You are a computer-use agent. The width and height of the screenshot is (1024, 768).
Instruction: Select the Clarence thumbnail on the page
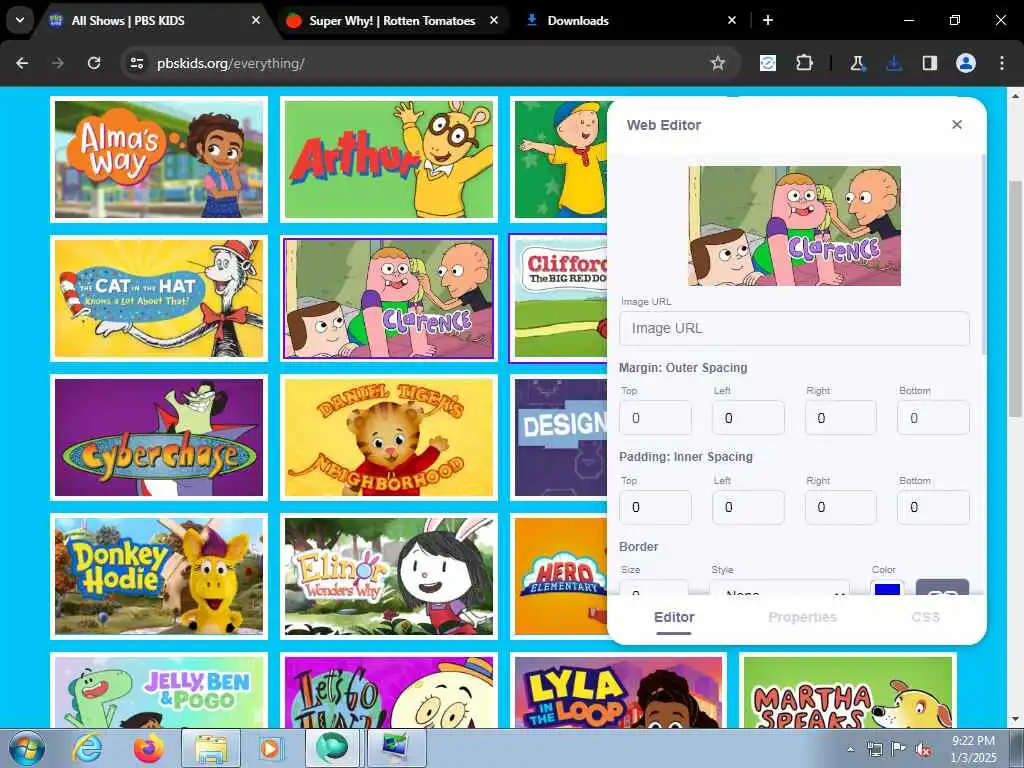pyautogui.click(x=389, y=298)
